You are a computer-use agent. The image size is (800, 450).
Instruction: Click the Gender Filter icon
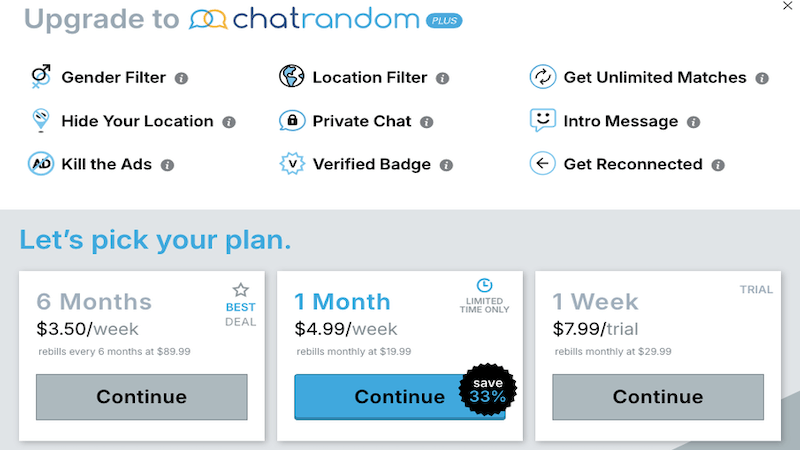41,77
